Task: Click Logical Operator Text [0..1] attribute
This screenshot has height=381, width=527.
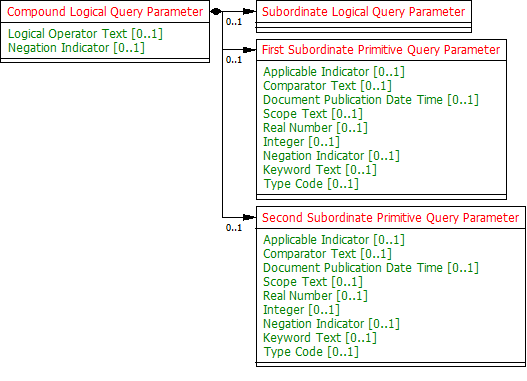Action: click(x=85, y=34)
